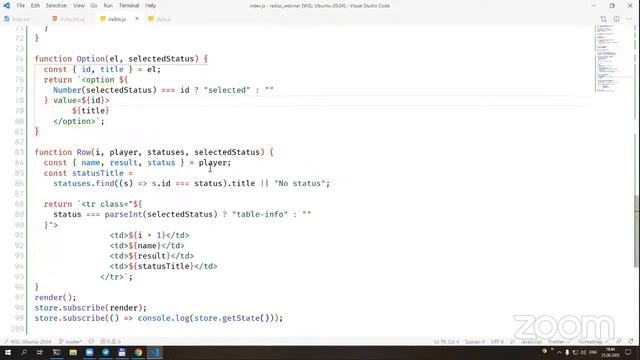Click the Ln, Col cursor position indicator
Image resolution: width=640 pixels, height=360 pixels.
pyautogui.click(x=447, y=342)
